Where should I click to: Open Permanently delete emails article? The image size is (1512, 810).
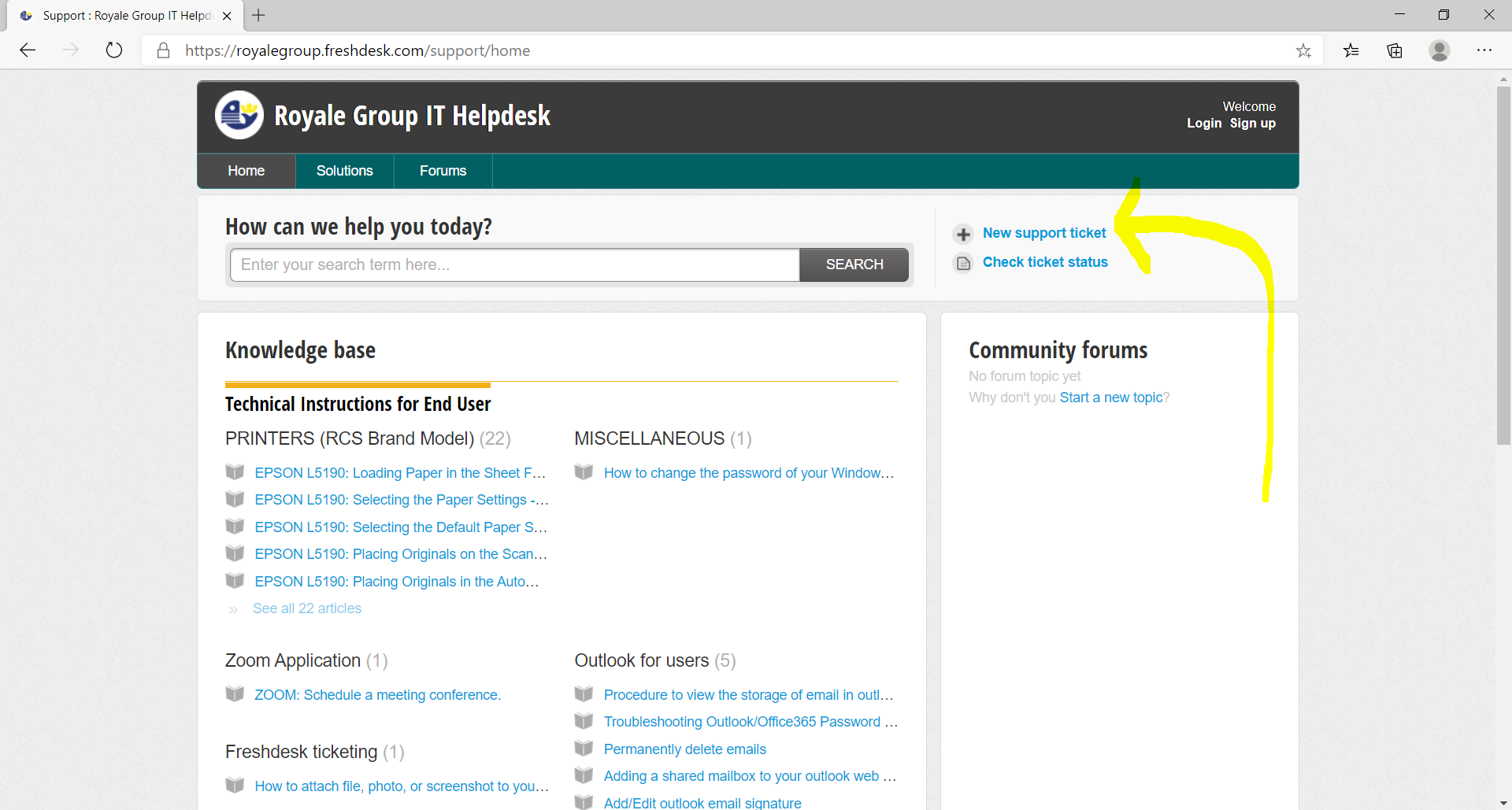[x=685, y=749]
